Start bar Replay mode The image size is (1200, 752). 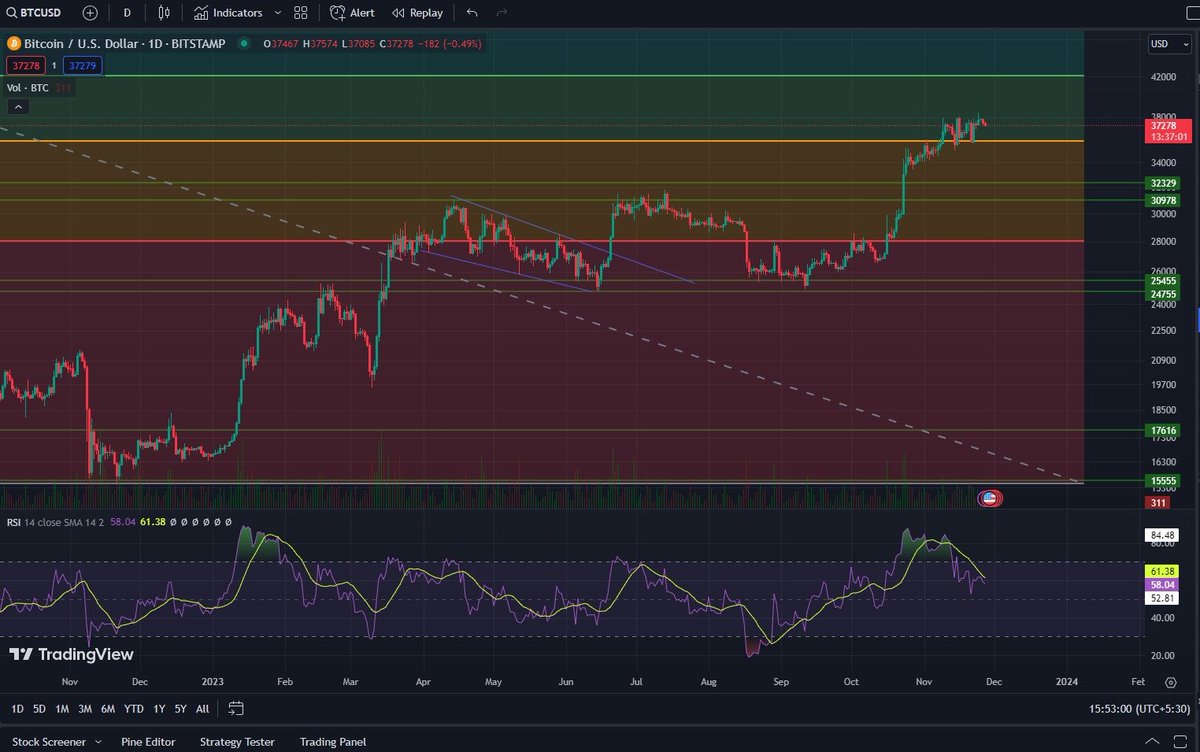click(417, 13)
